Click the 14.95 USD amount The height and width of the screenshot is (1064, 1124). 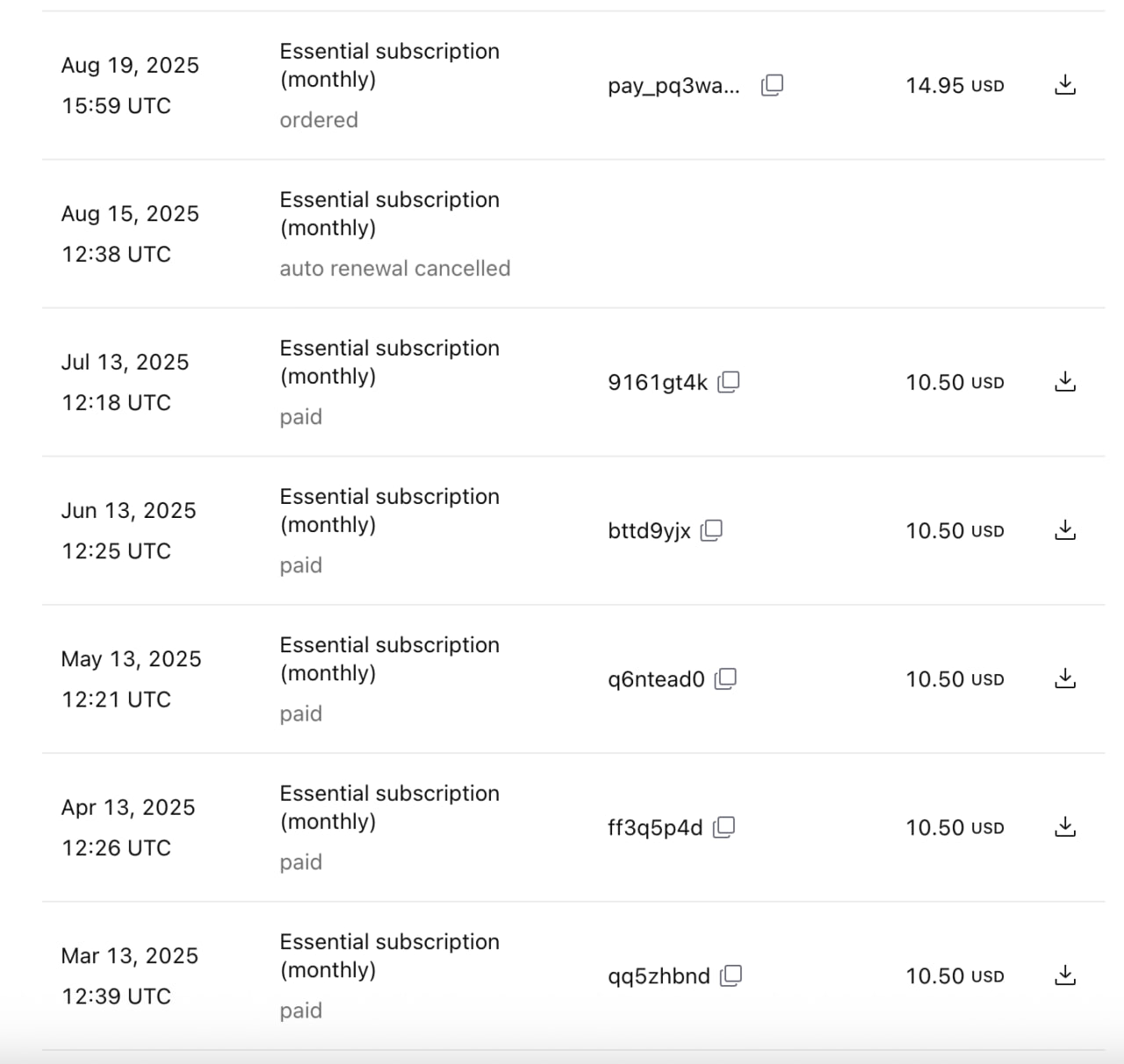click(955, 85)
